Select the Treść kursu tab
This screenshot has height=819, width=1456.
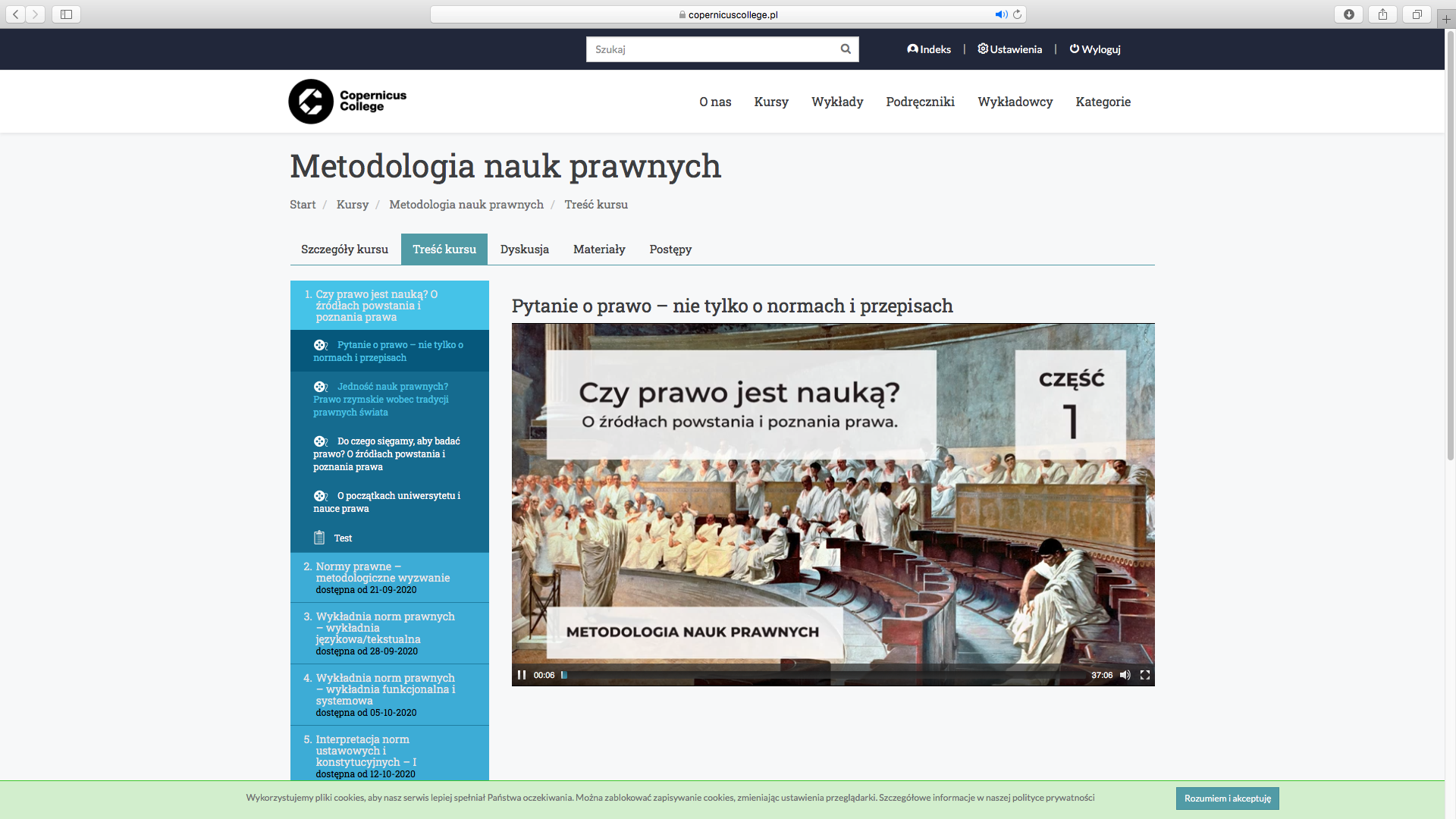pyautogui.click(x=444, y=249)
